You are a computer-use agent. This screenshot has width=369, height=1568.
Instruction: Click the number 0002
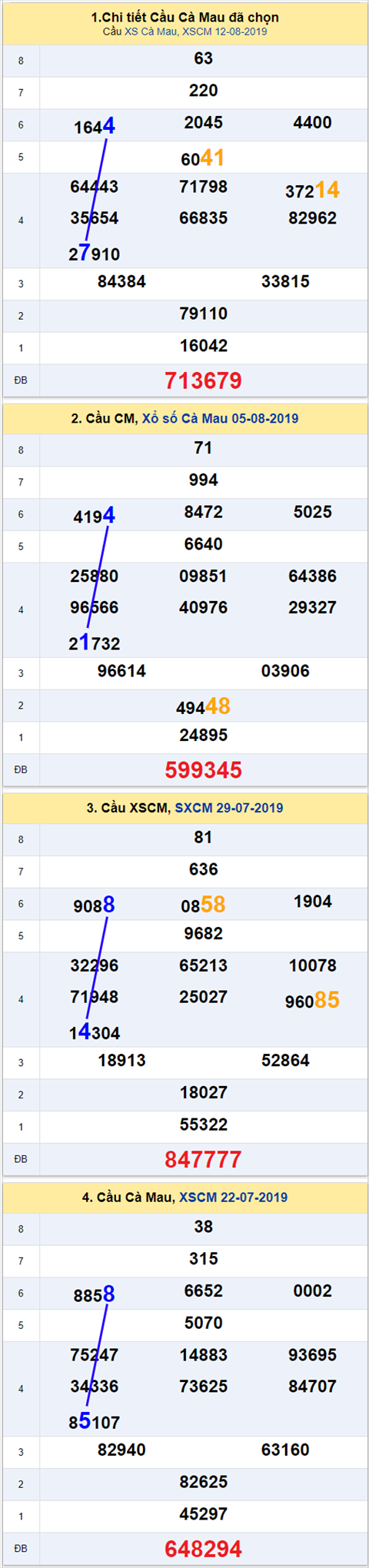[x=312, y=1291]
